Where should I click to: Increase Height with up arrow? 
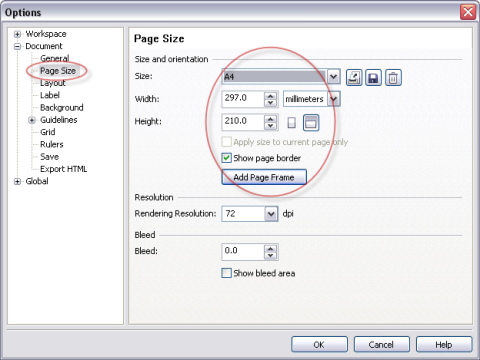tap(270, 118)
